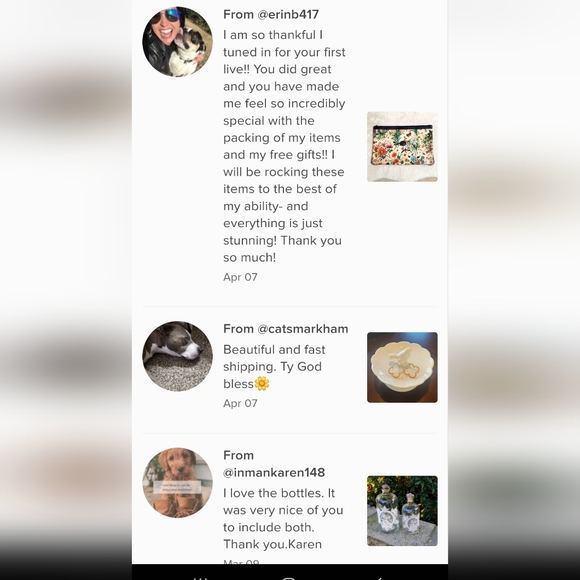Tap Android back navigation arrow

click(x=379, y=578)
